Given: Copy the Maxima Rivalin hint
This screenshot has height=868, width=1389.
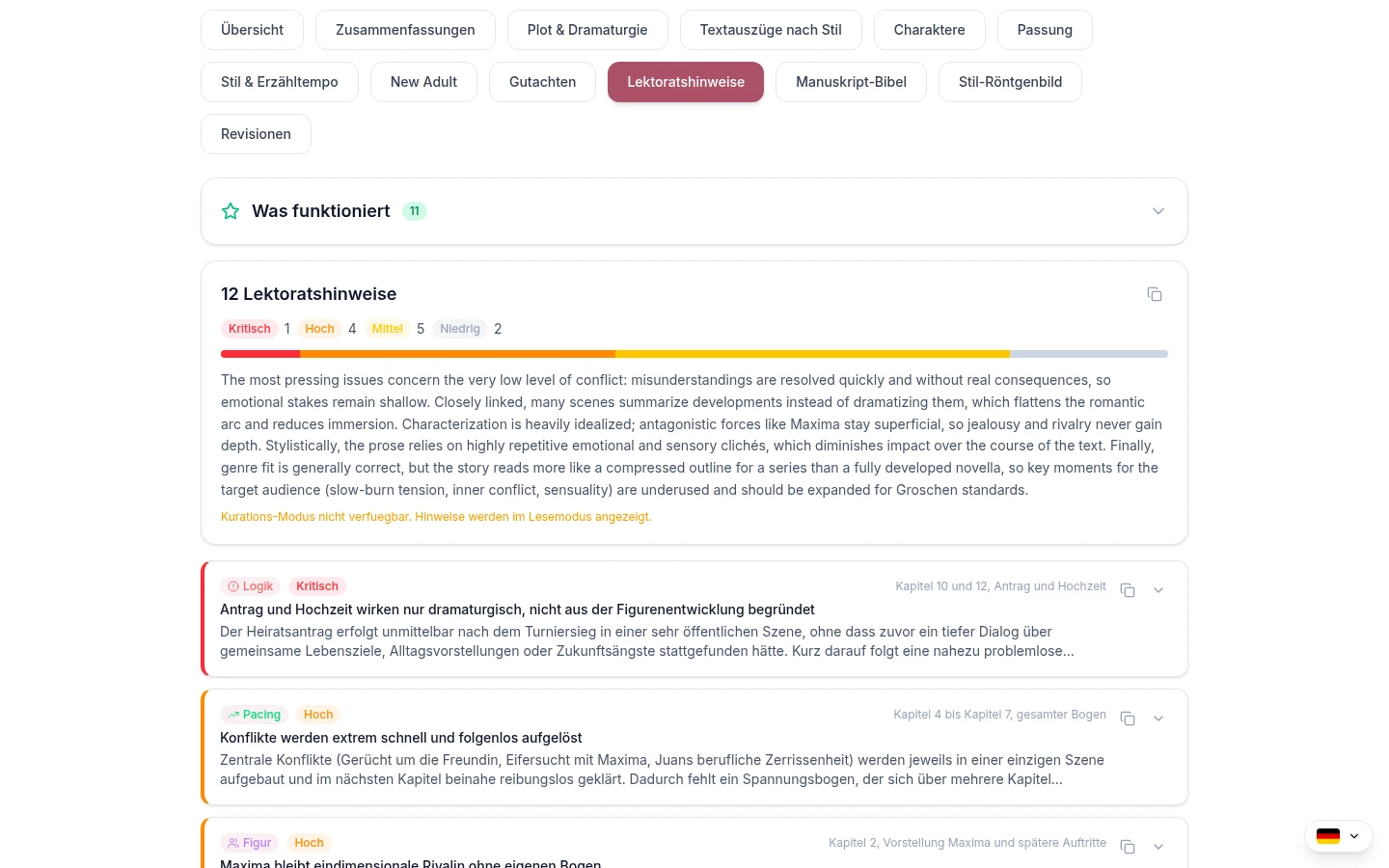Looking at the screenshot, I should point(1127,847).
